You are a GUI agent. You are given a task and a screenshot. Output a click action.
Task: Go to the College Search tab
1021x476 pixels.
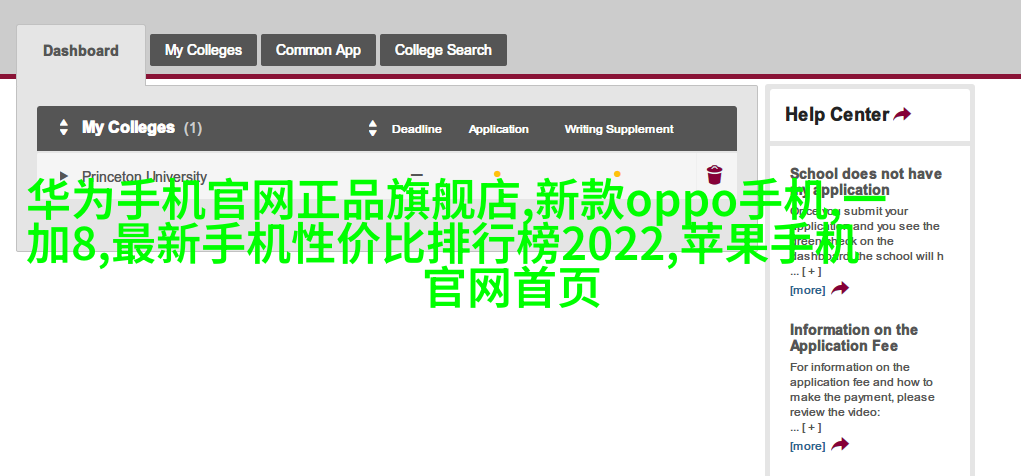(x=443, y=50)
